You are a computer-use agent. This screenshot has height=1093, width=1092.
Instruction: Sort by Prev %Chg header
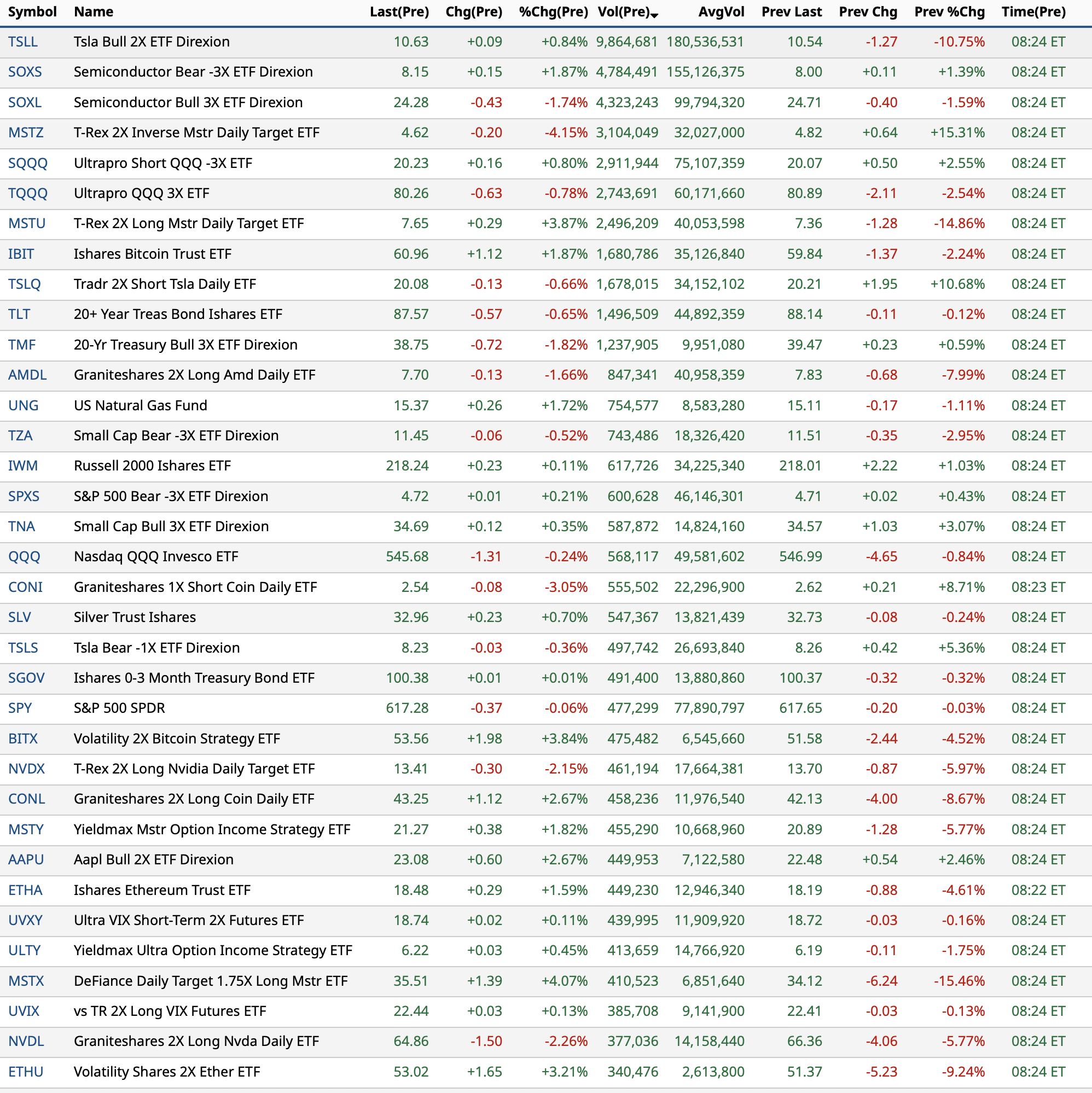point(949,12)
